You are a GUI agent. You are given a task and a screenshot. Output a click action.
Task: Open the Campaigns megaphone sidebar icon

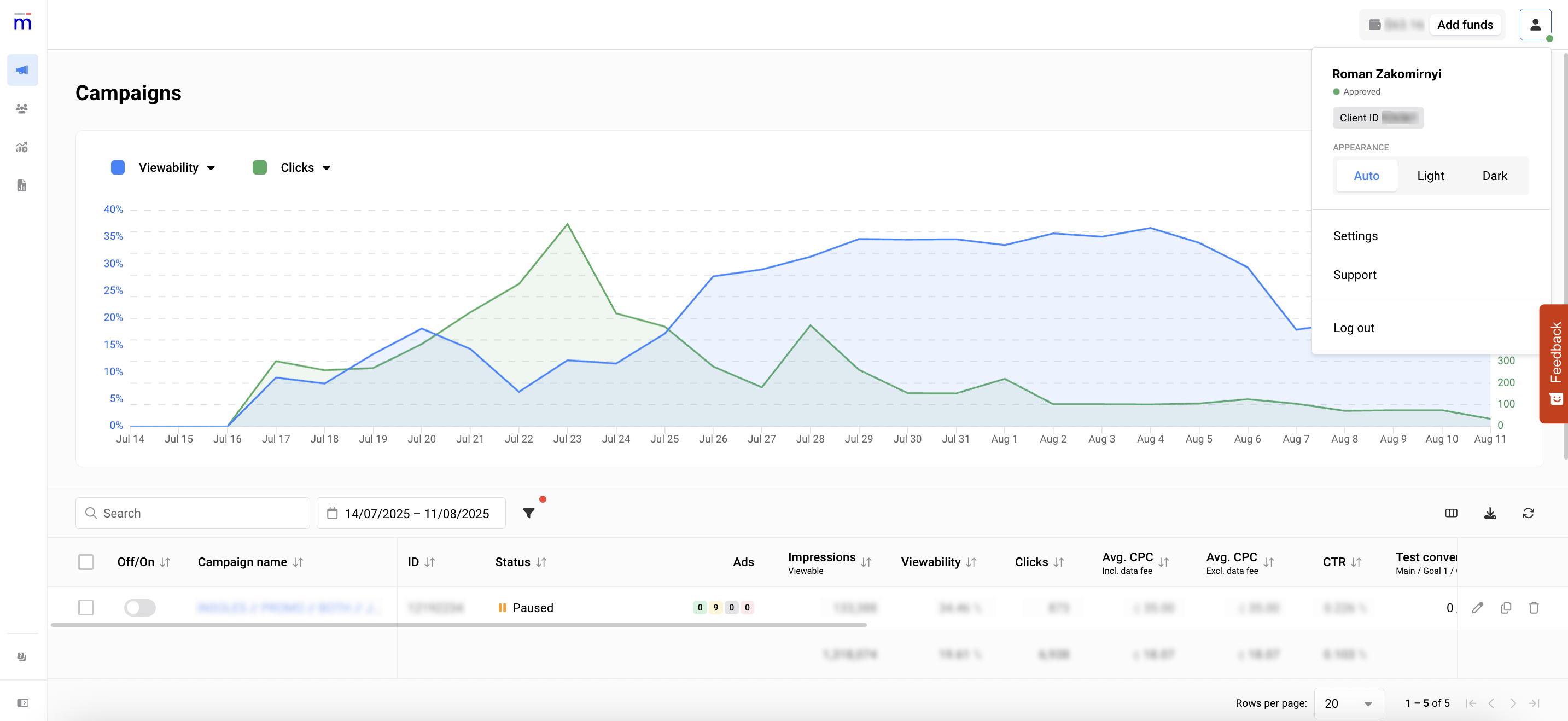pos(22,70)
